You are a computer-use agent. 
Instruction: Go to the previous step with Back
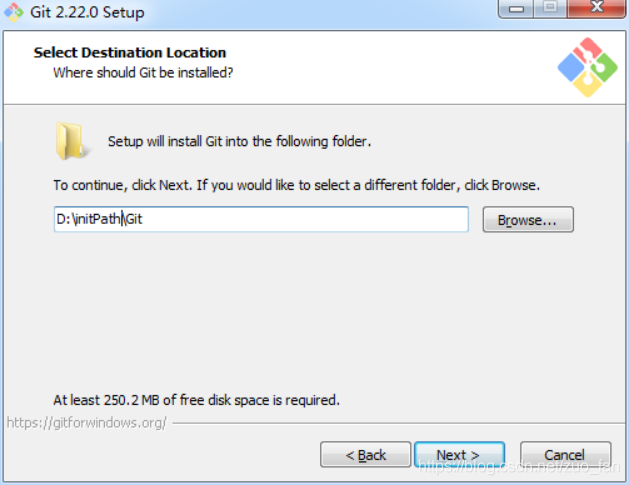(365, 455)
